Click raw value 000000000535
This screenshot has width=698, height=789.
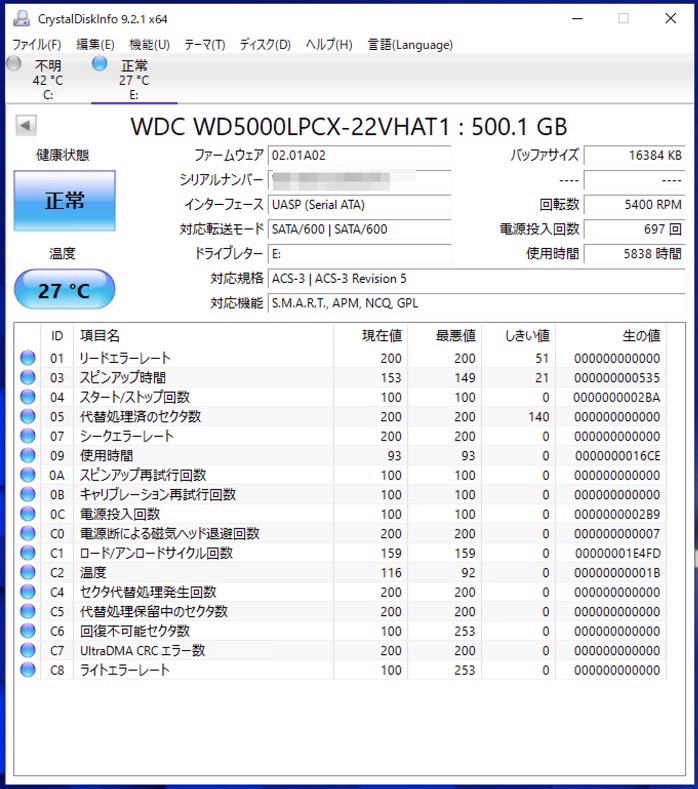click(x=617, y=378)
